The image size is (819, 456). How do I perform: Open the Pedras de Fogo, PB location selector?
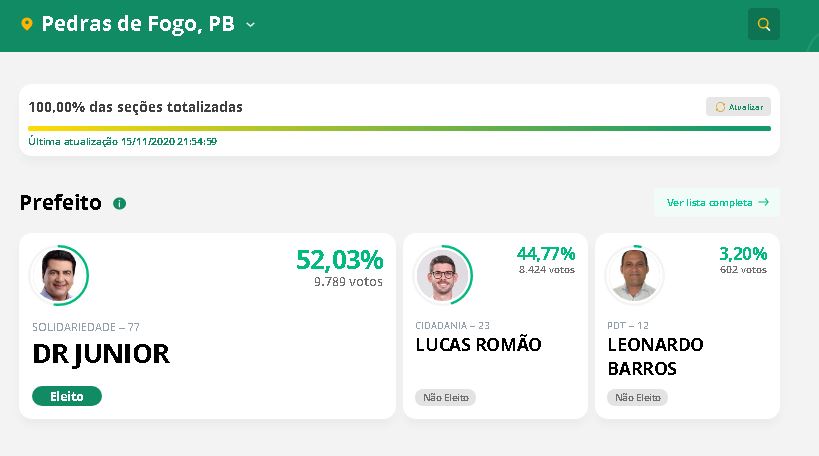pos(138,24)
